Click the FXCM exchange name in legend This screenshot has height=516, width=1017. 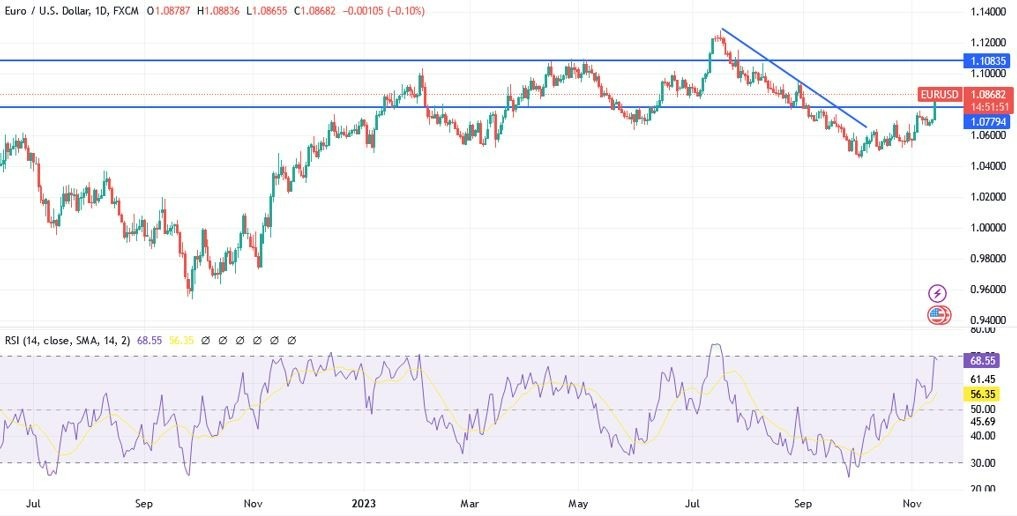tap(126, 11)
